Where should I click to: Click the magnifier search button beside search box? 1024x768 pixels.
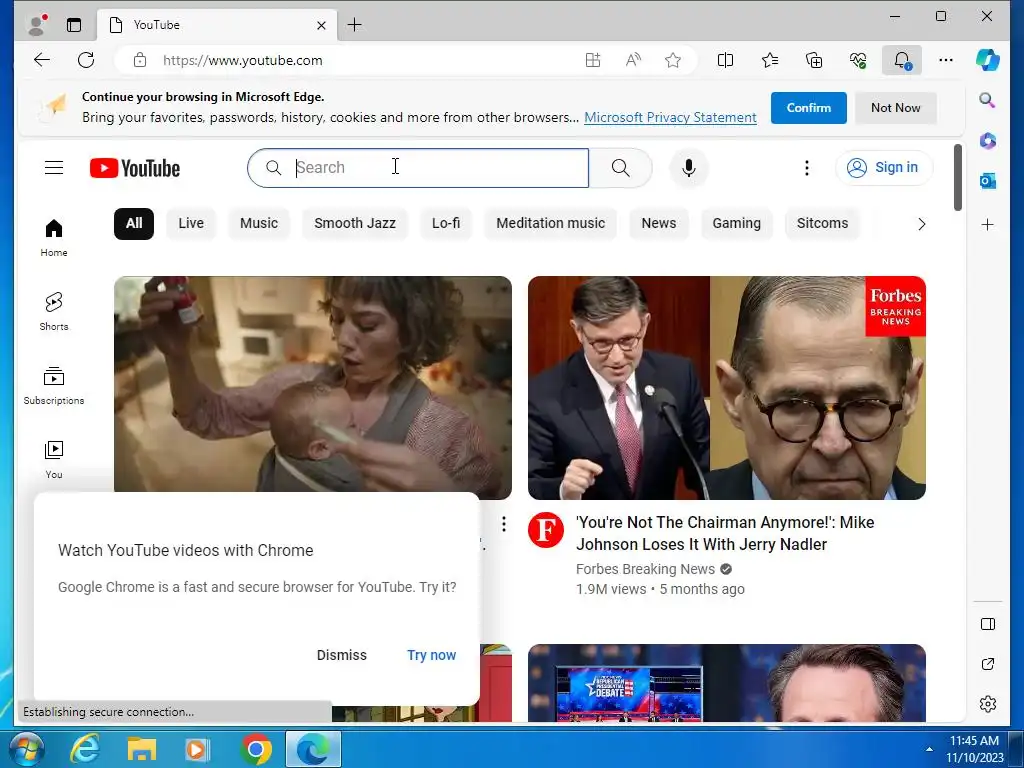point(620,168)
